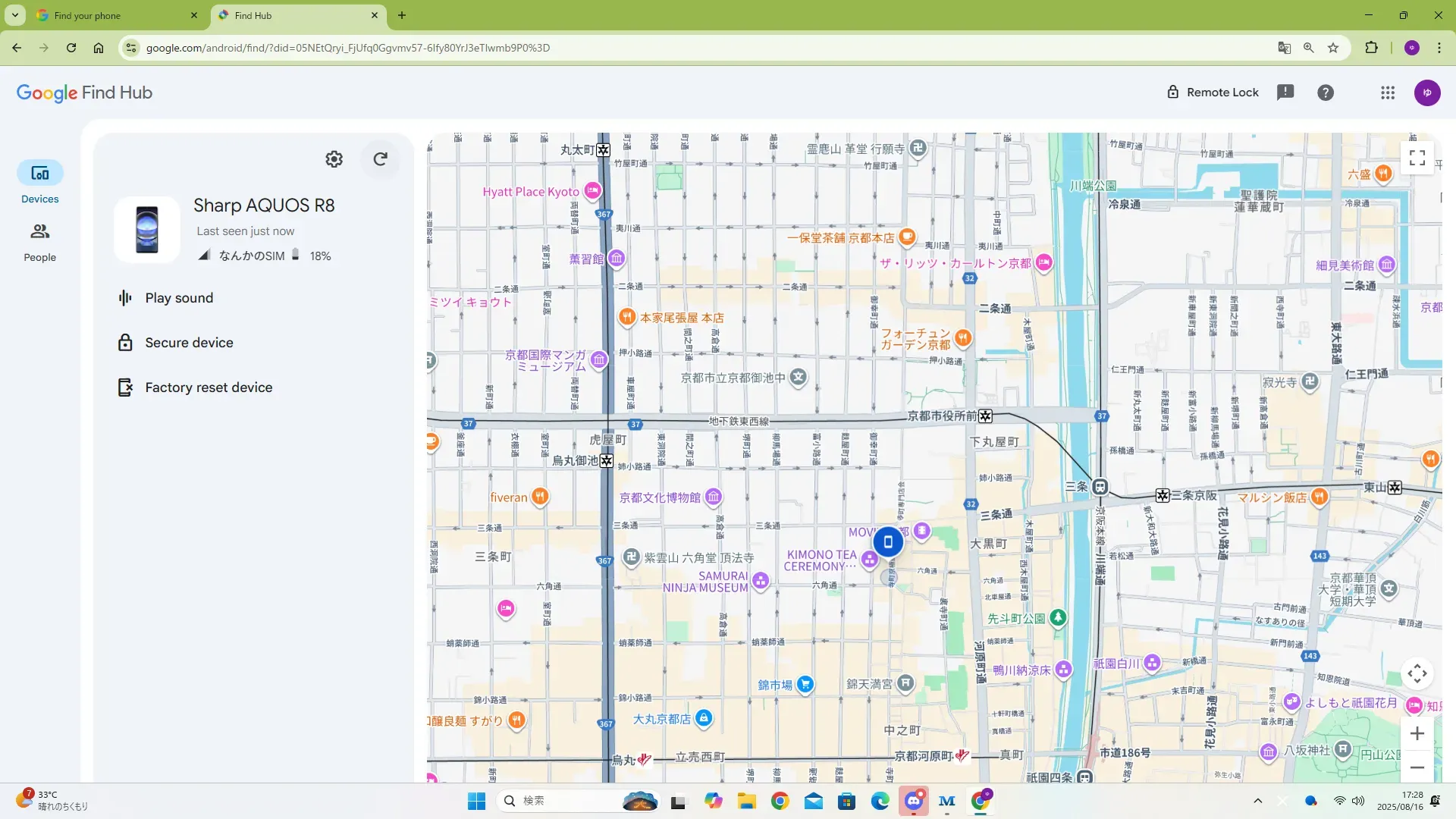Click Remote Lock in header
Viewport: 1456px width, 819px height.
point(1212,93)
